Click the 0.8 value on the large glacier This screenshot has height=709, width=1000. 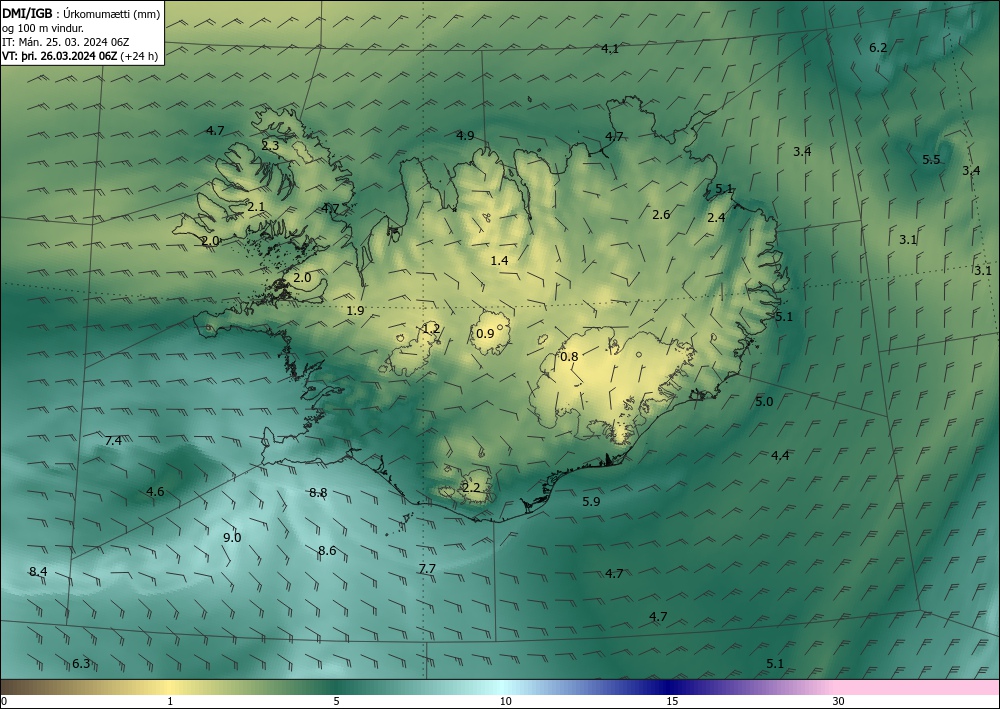point(569,356)
